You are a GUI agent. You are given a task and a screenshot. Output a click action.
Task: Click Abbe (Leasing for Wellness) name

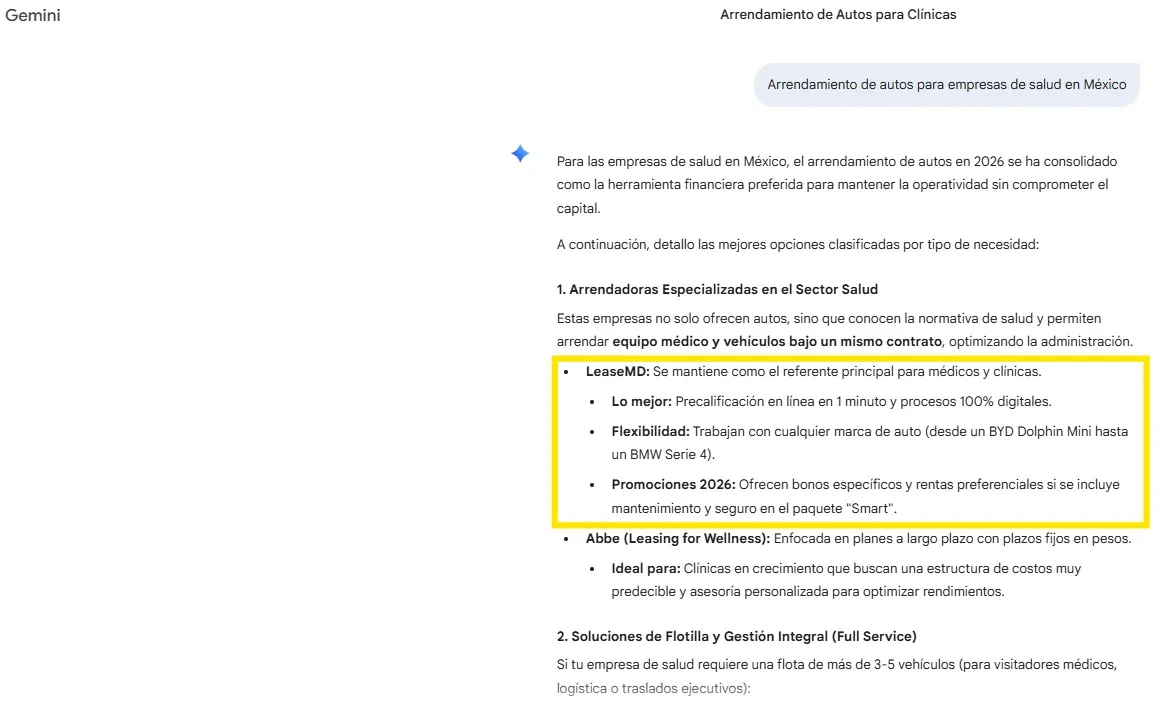tap(677, 538)
